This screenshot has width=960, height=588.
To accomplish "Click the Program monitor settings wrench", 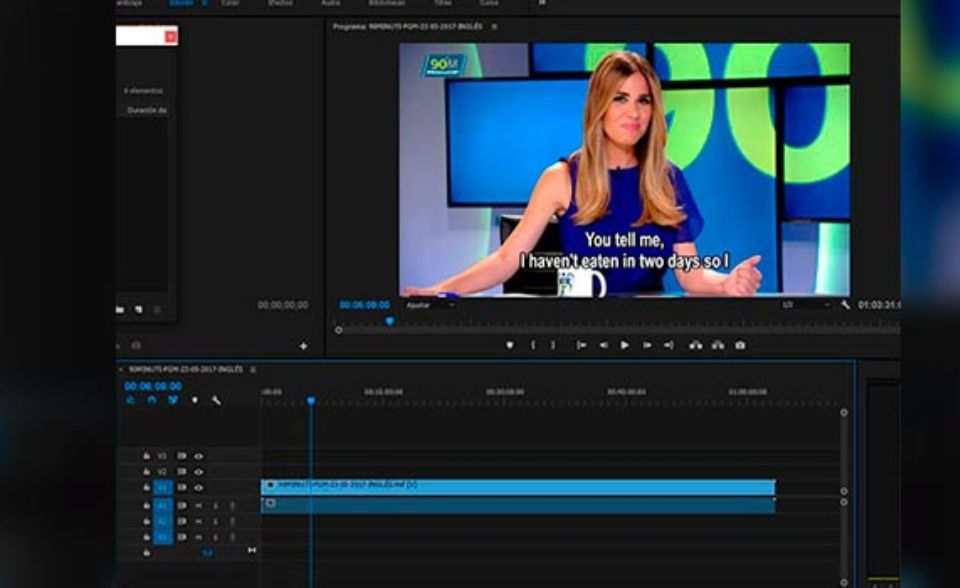I will 845,304.
